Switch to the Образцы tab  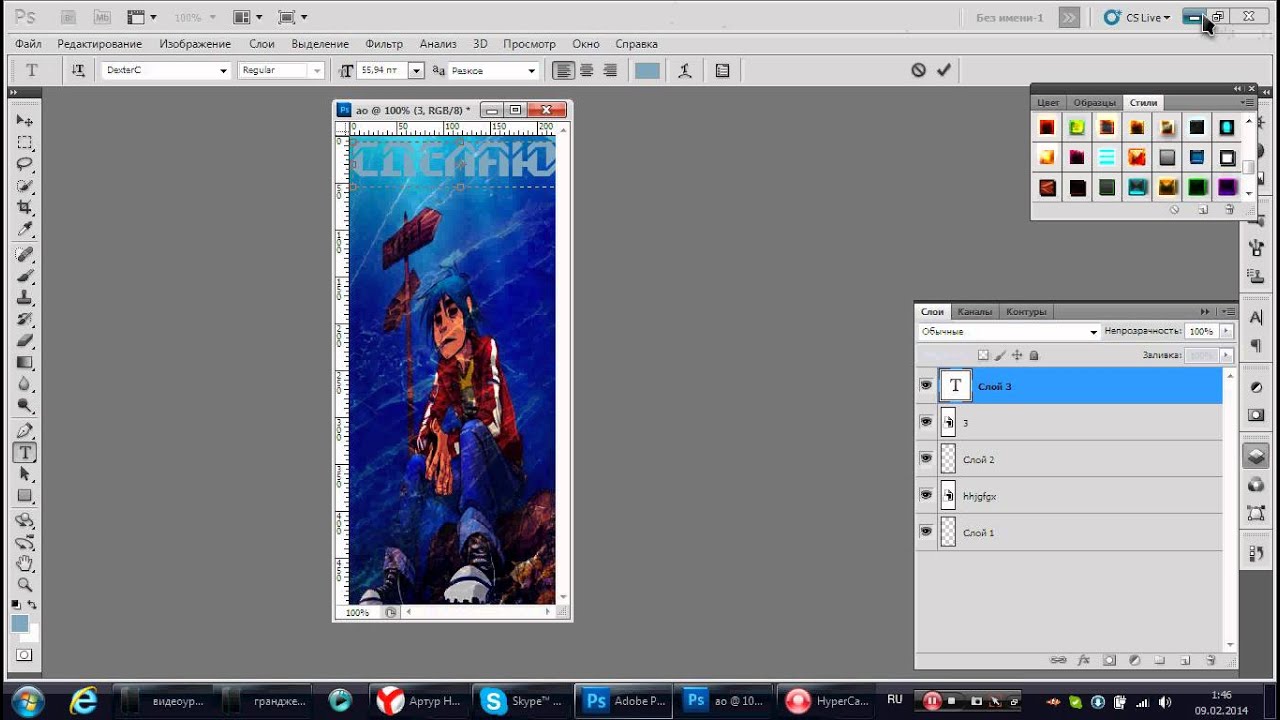1094,103
